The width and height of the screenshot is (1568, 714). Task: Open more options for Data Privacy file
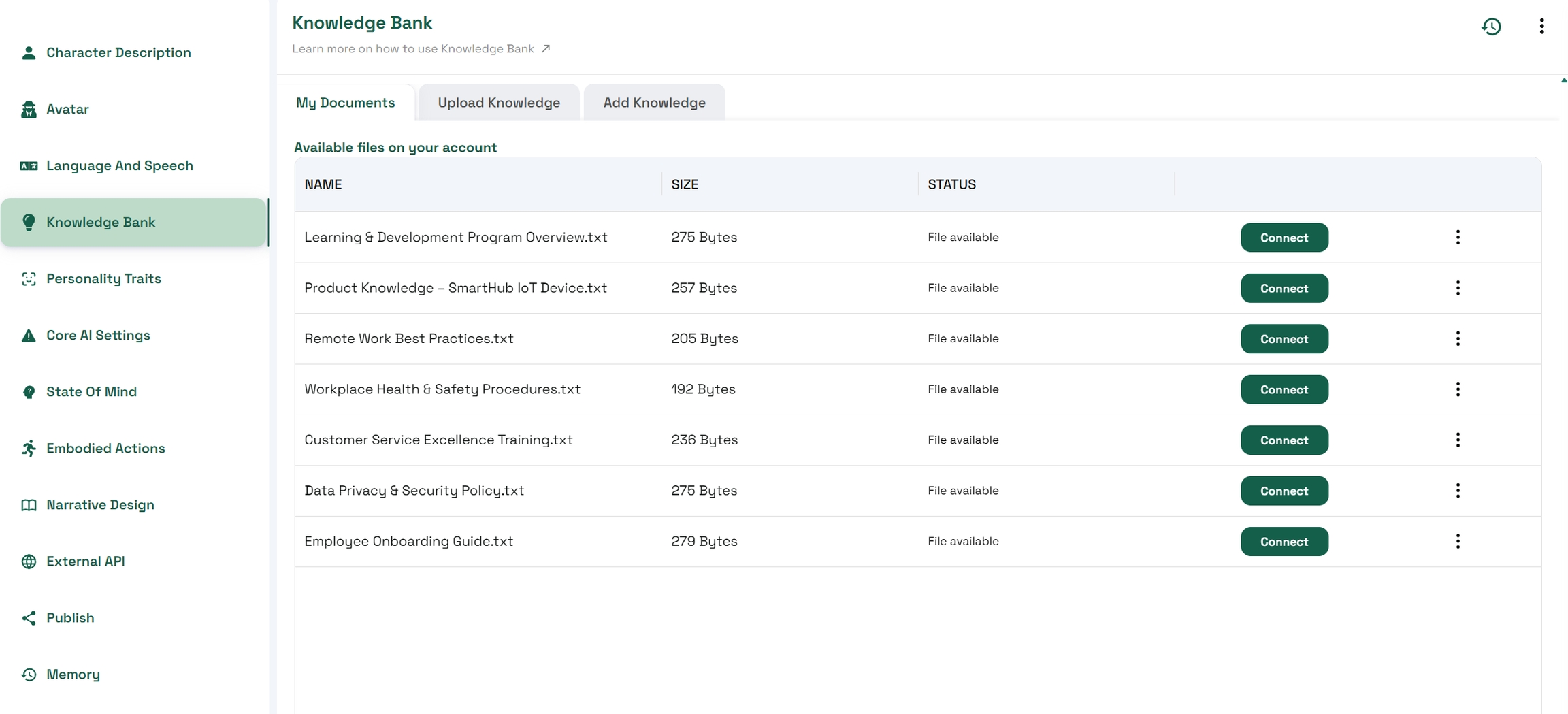pyautogui.click(x=1457, y=491)
